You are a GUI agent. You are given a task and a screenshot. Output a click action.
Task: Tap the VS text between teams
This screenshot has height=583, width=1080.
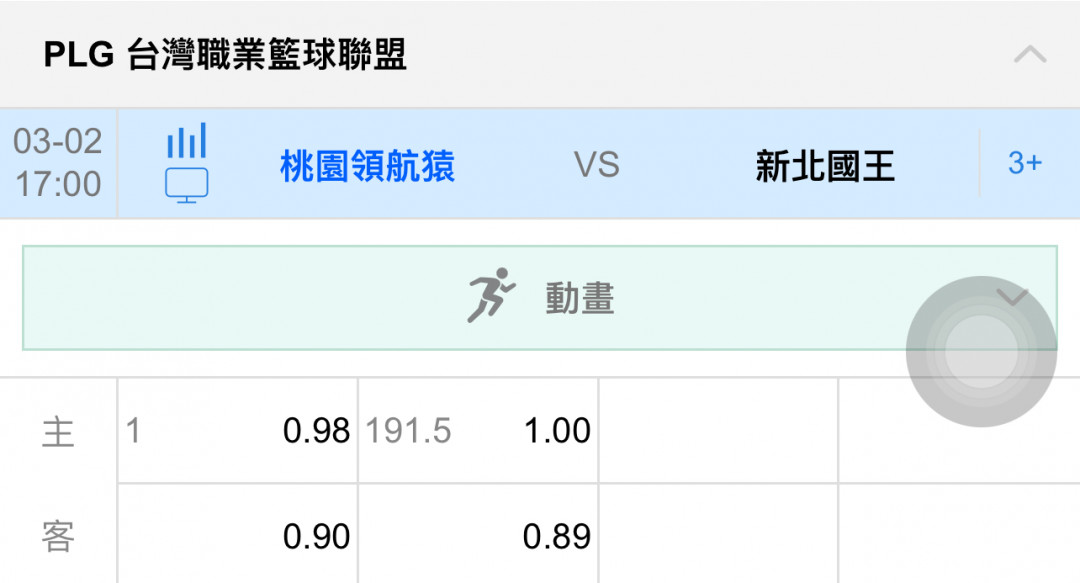tap(596, 165)
